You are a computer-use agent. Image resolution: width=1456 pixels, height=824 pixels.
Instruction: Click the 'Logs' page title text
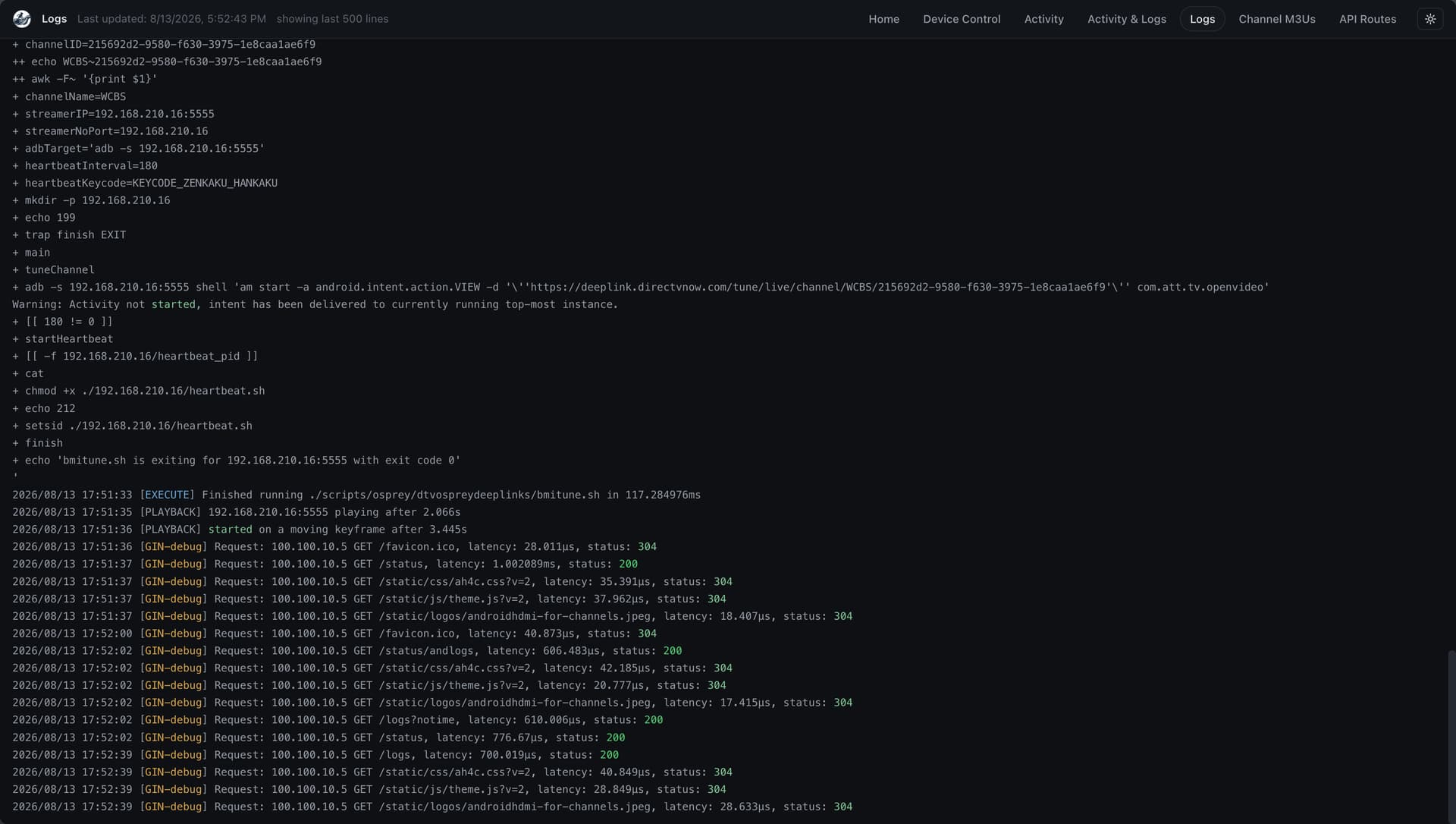point(54,19)
